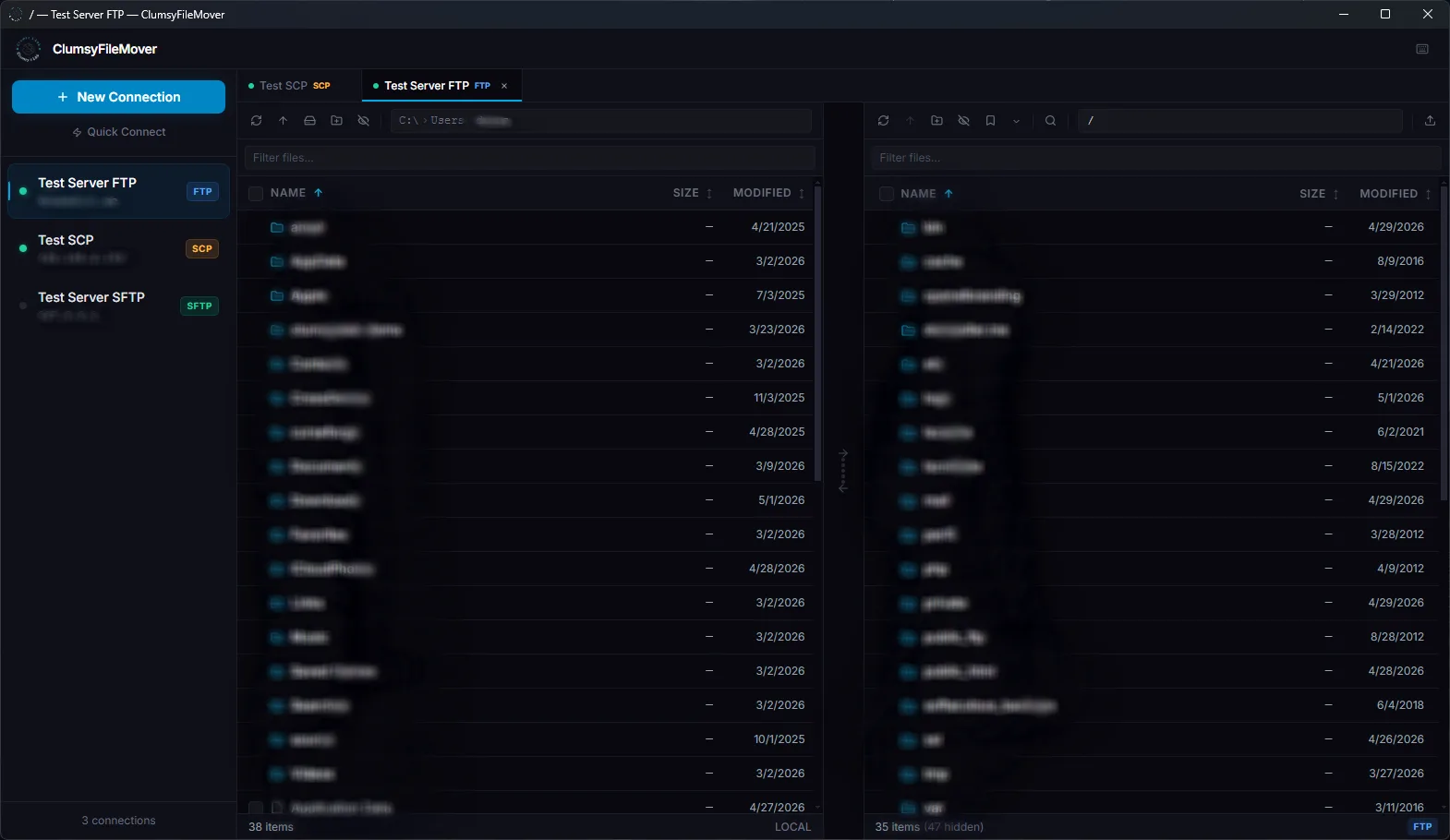Click the ClumsyFileMover logo icon
Screen dimensions: 1450x840
[29, 49]
